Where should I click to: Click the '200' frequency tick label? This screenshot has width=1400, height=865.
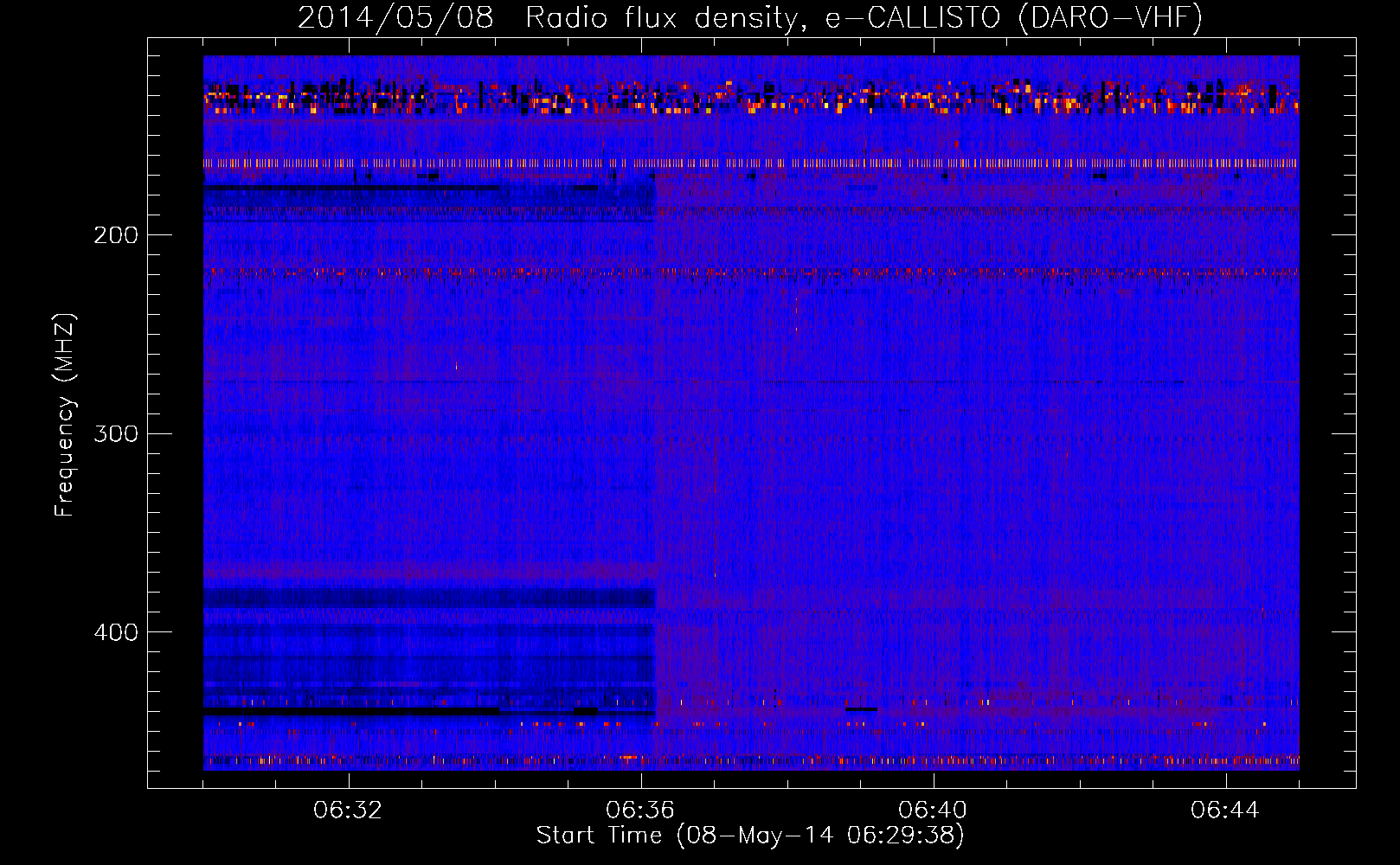tap(116, 235)
